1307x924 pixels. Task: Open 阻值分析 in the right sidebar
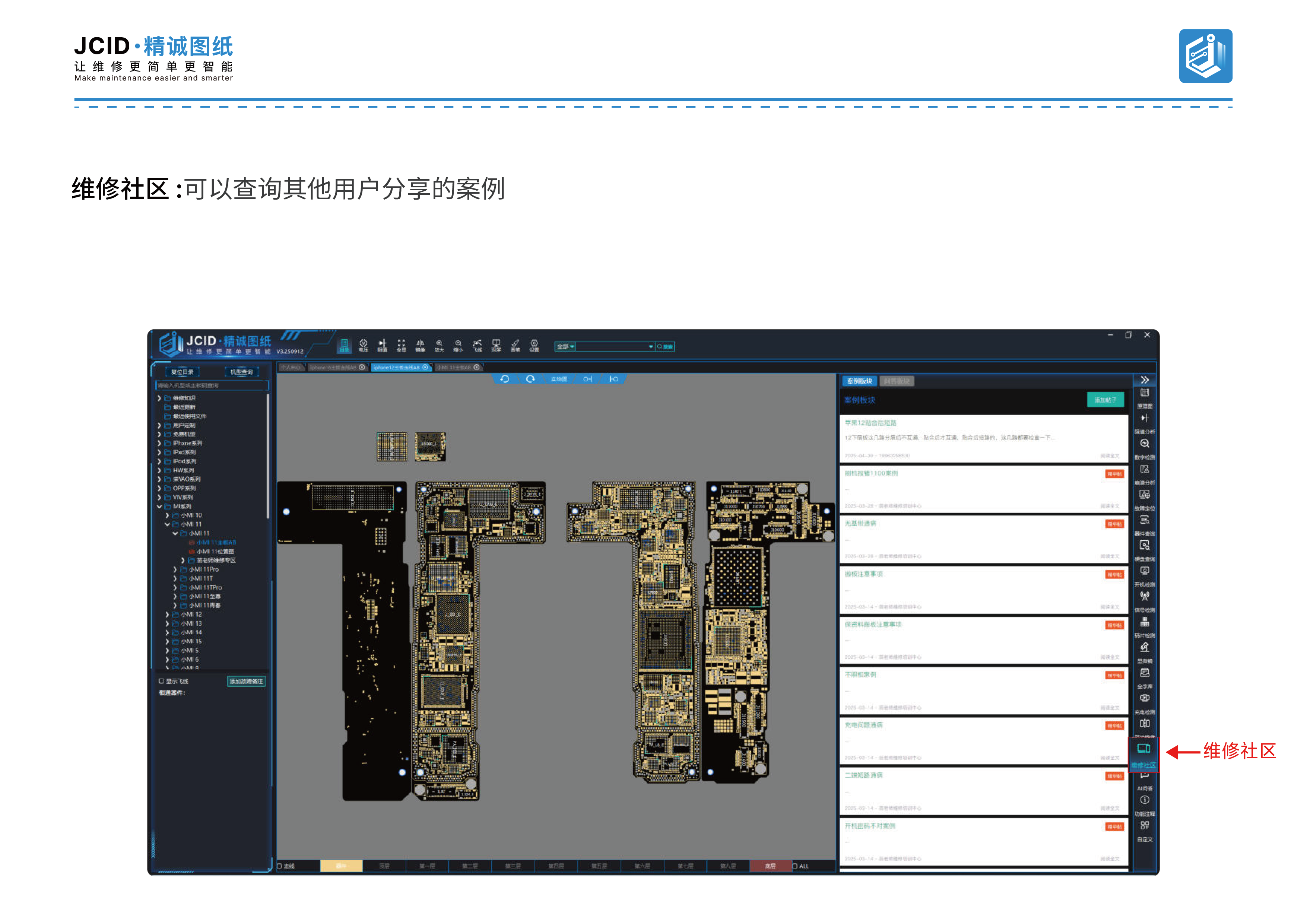click(1145, 424)
